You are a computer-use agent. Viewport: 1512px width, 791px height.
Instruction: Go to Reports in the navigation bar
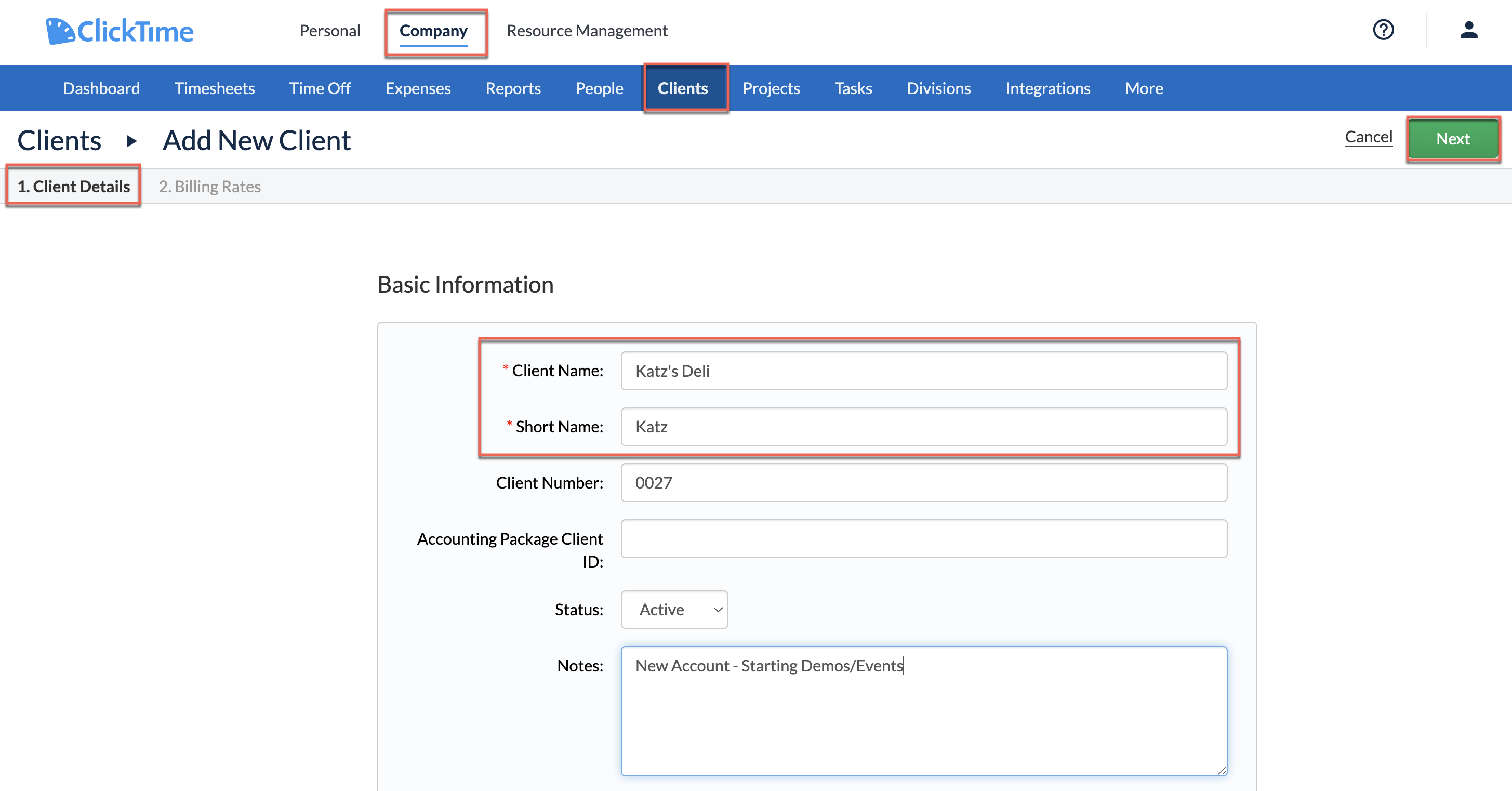513,89
